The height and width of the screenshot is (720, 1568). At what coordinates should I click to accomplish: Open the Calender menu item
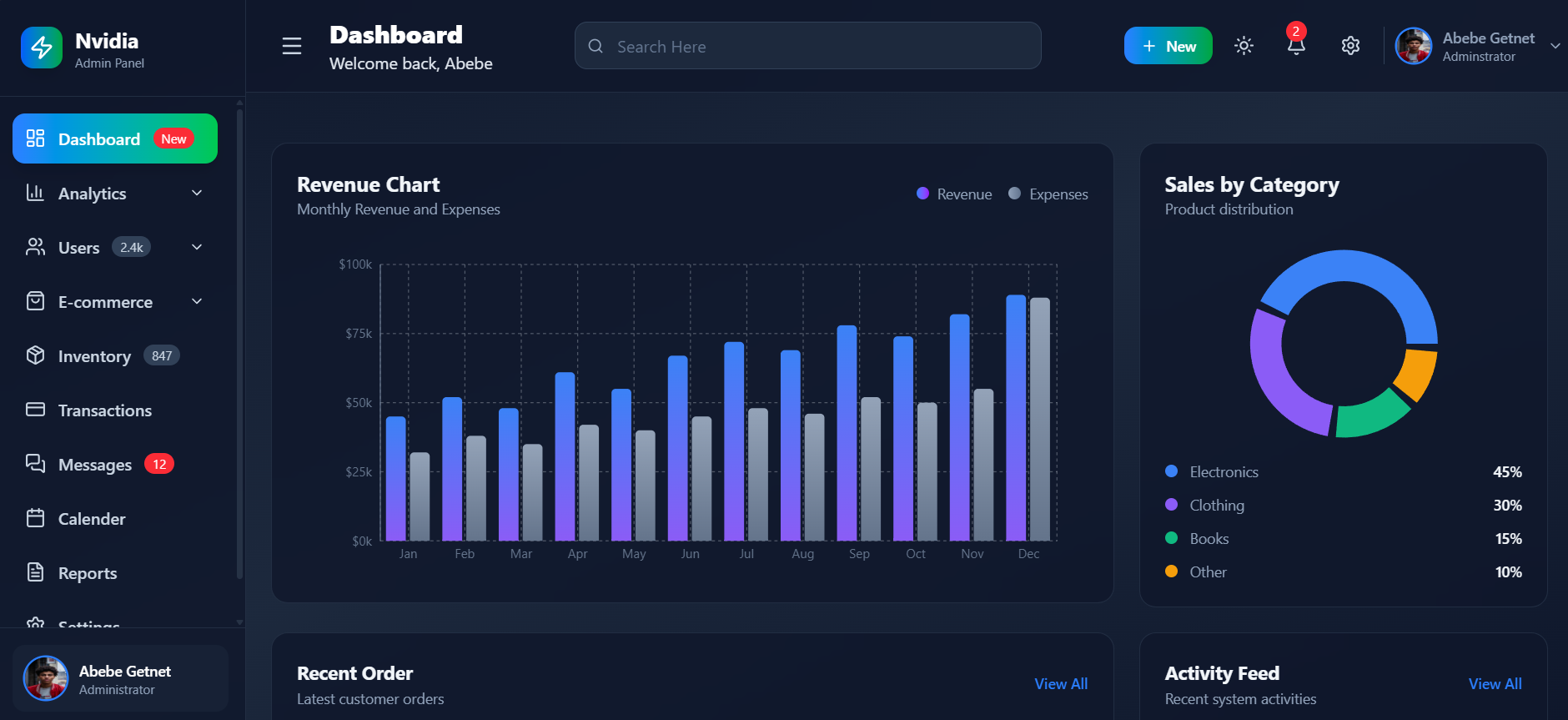click(115, 518)
